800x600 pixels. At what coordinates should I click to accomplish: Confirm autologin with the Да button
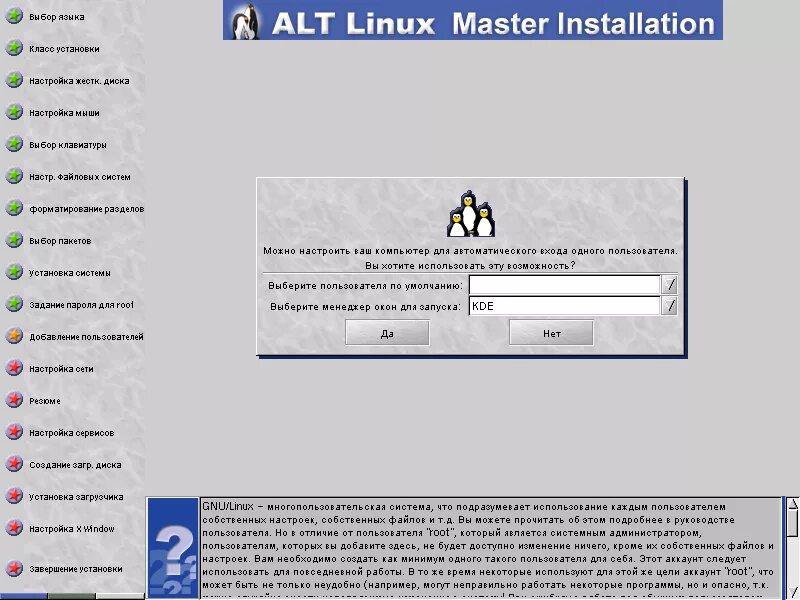[x=387, y=333]
